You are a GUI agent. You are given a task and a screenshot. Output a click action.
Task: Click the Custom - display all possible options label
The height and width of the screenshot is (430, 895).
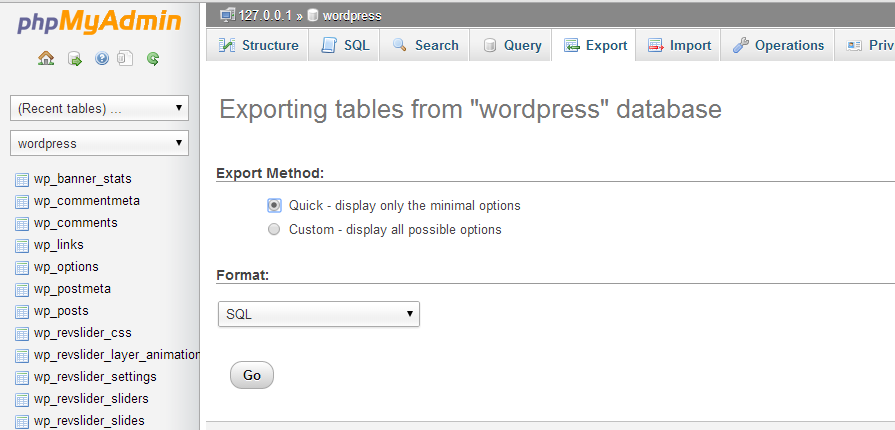point(395,230)
